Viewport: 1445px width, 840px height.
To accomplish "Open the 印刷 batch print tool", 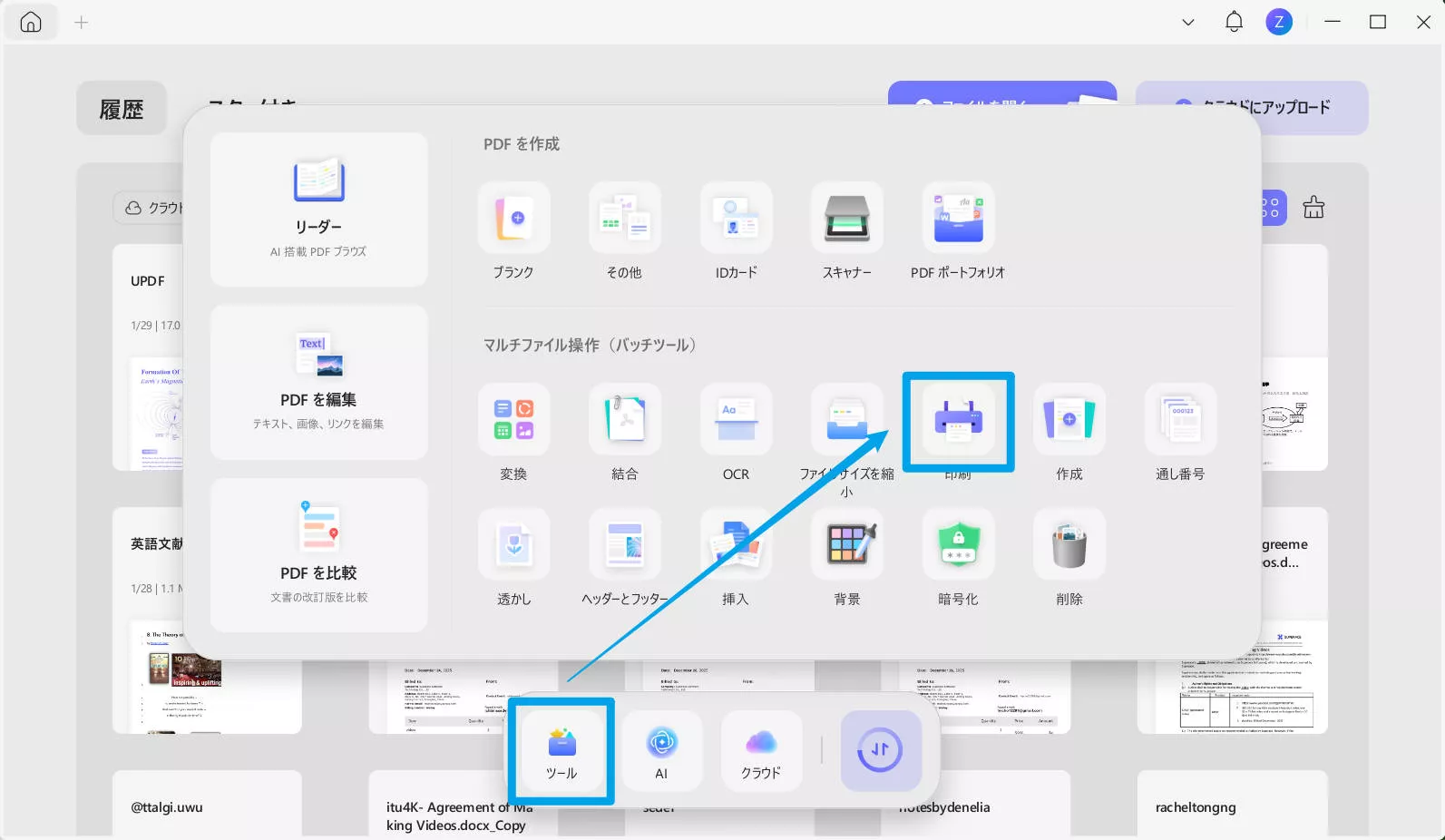I will (x=958, y=419).
